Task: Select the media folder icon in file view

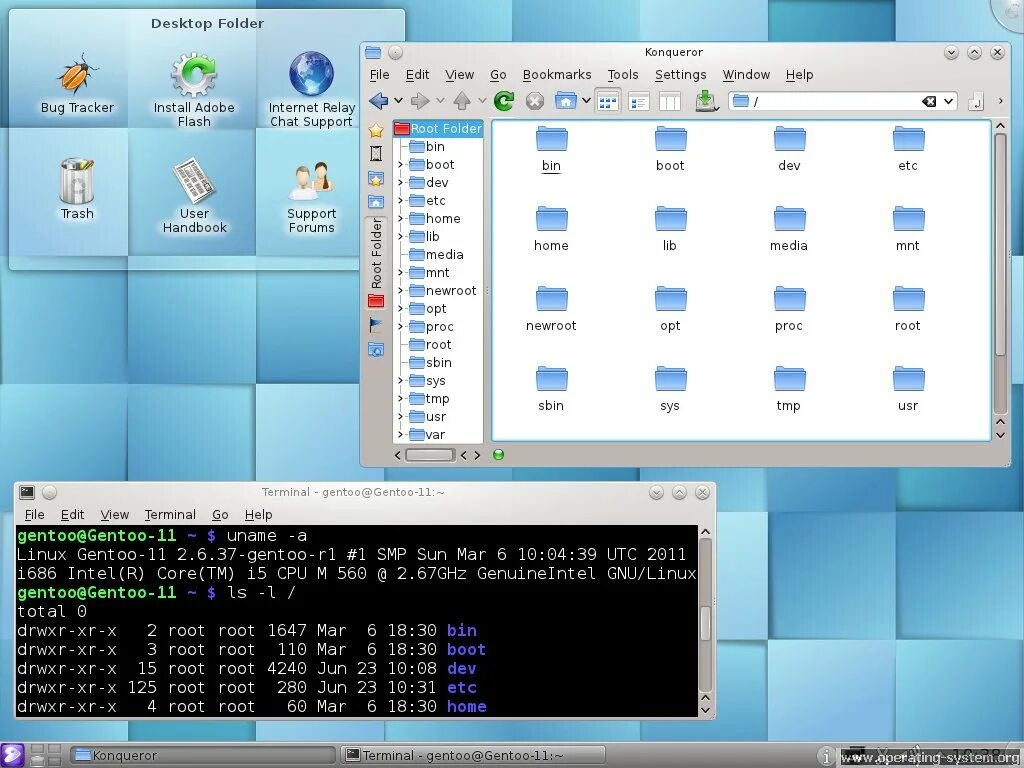Action: tap(789, 229)
